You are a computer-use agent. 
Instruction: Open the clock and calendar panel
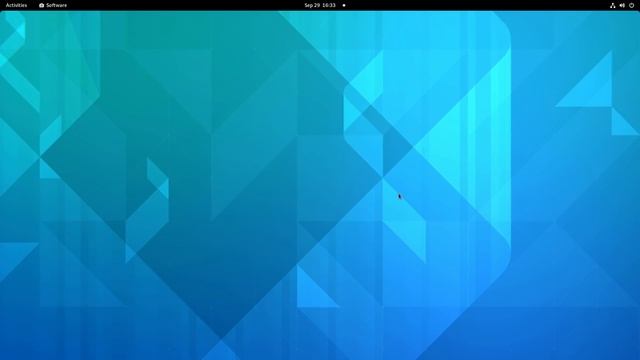click(320, 5)
